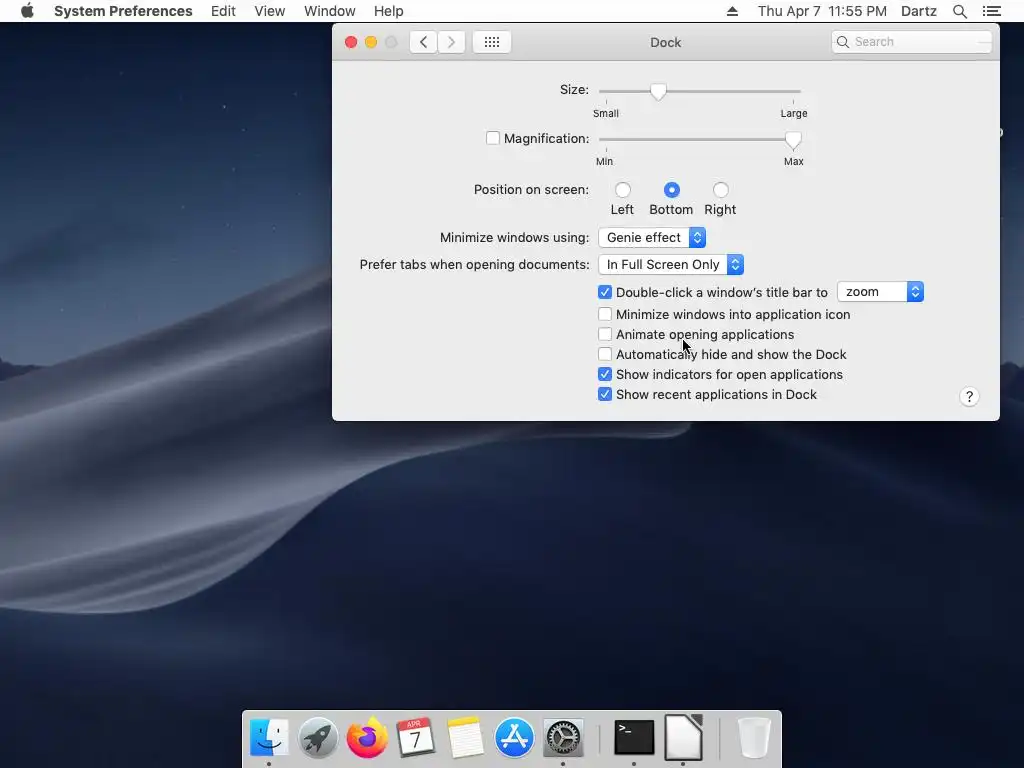Open Firefox from the Dock
Screen dimensions: 1024x768
pyautogui.click(x=367, y=738)
